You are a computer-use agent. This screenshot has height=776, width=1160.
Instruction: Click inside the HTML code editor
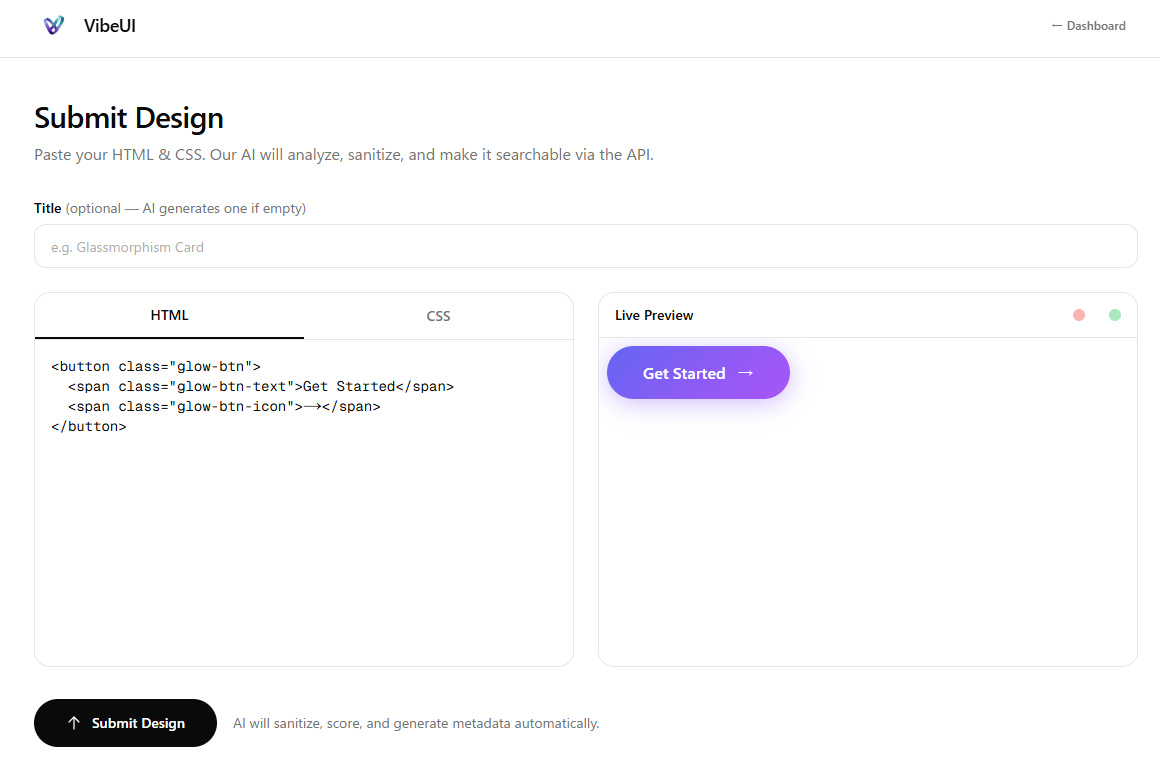point(304,503)
